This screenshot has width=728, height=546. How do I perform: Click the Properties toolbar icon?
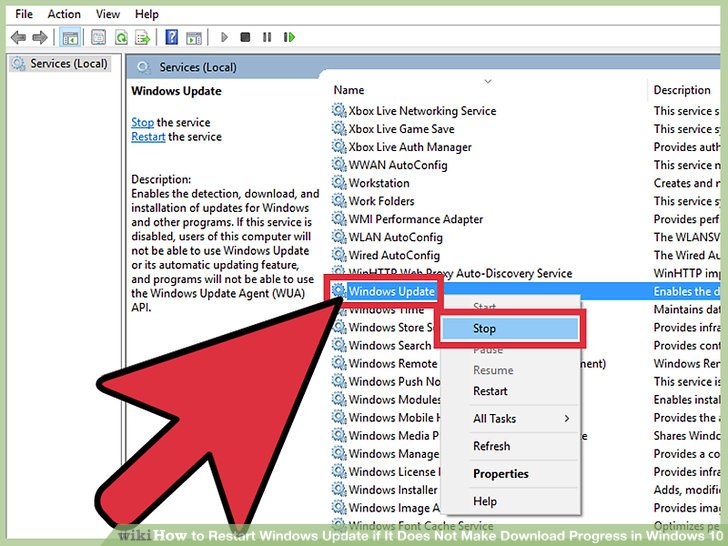pos(98,37)
